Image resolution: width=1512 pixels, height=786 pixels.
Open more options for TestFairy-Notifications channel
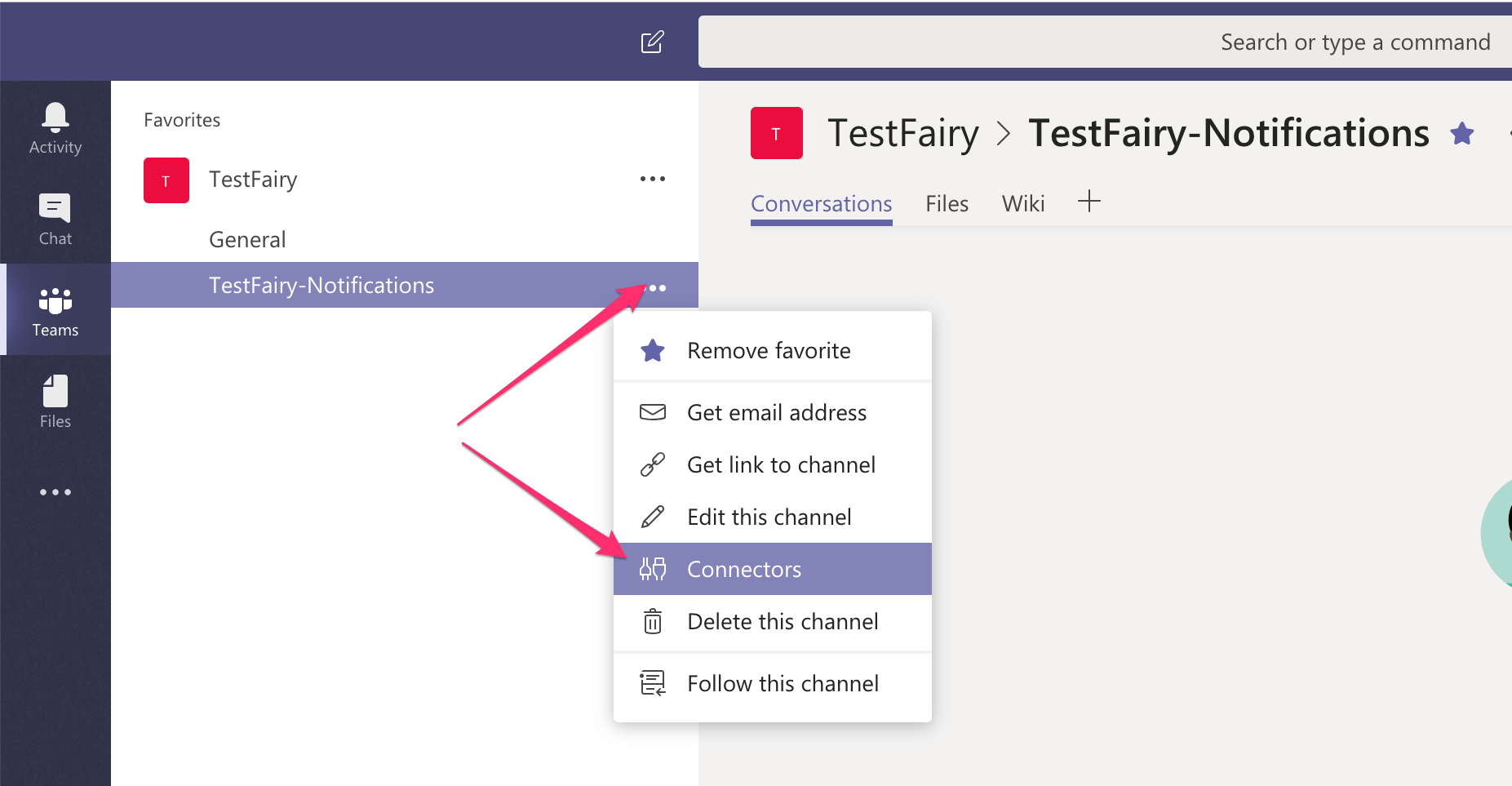(x=657, y=287)
